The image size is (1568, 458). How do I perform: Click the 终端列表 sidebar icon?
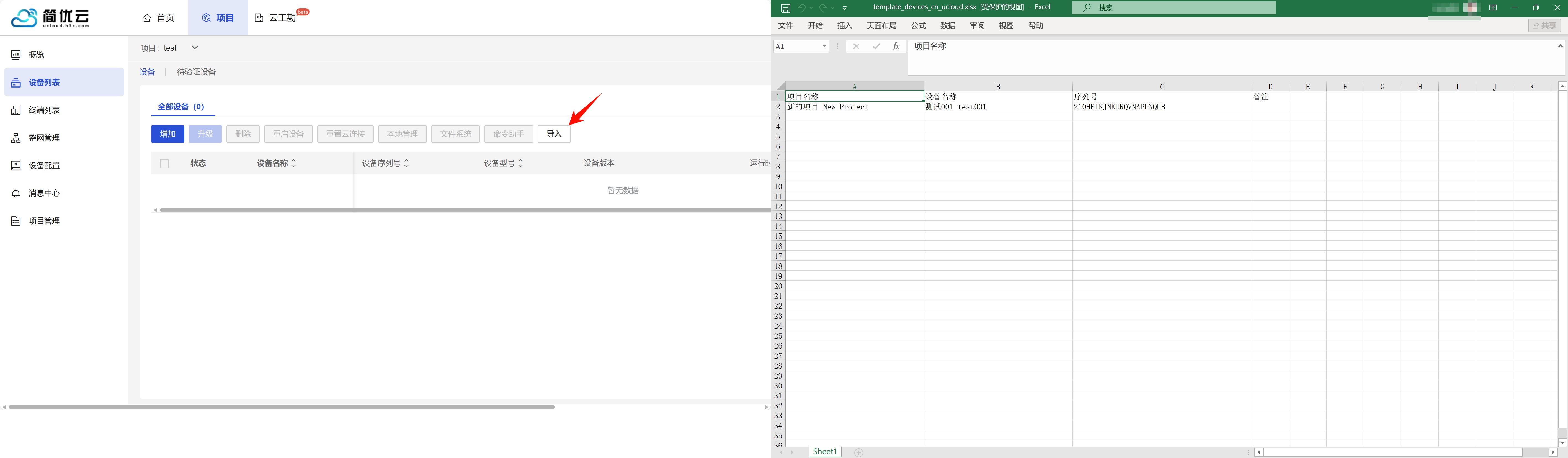(x=16, y=110)
